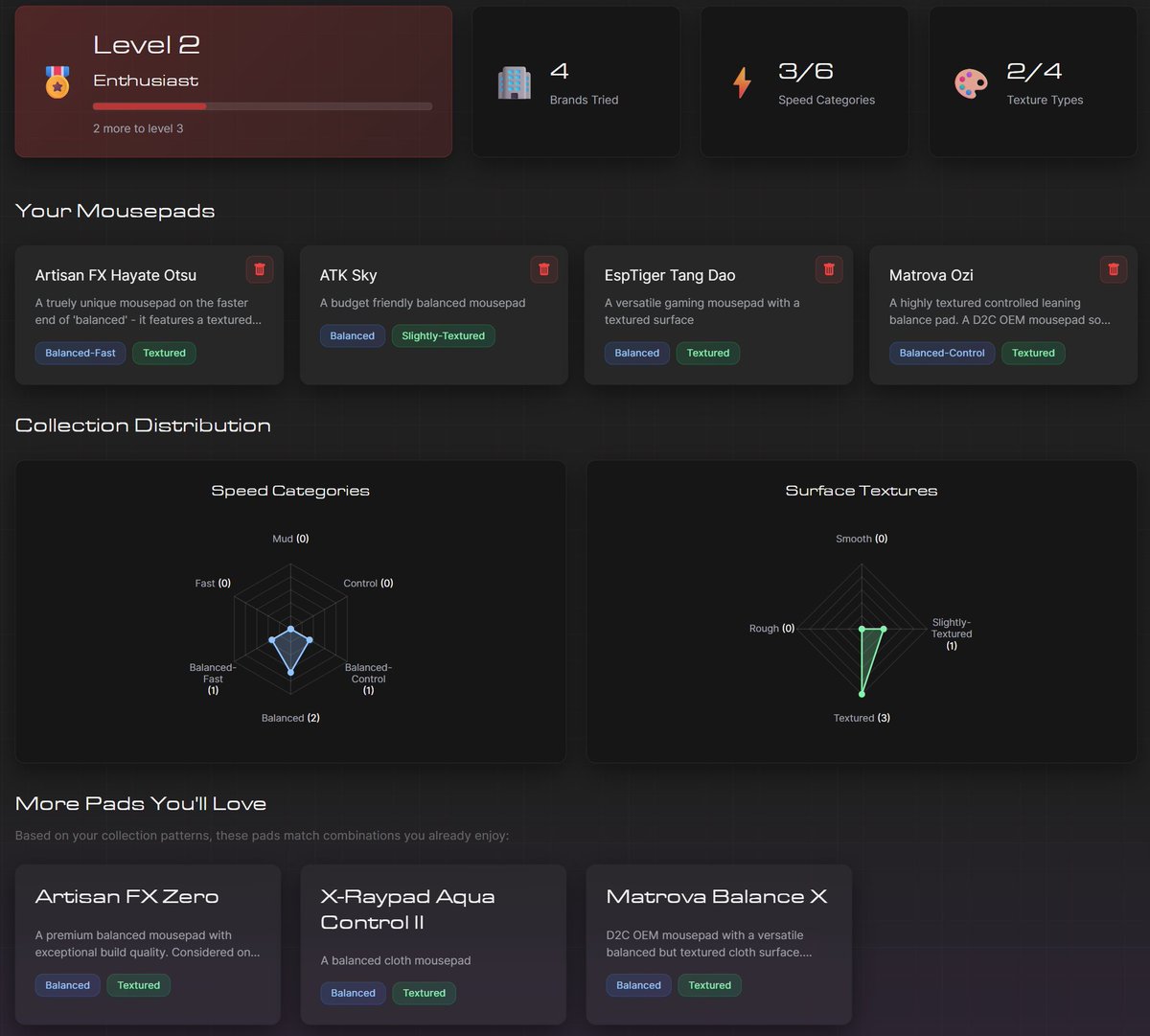
Task: Click the paint palette Texture Types icon
Action: tap(971, 82)
